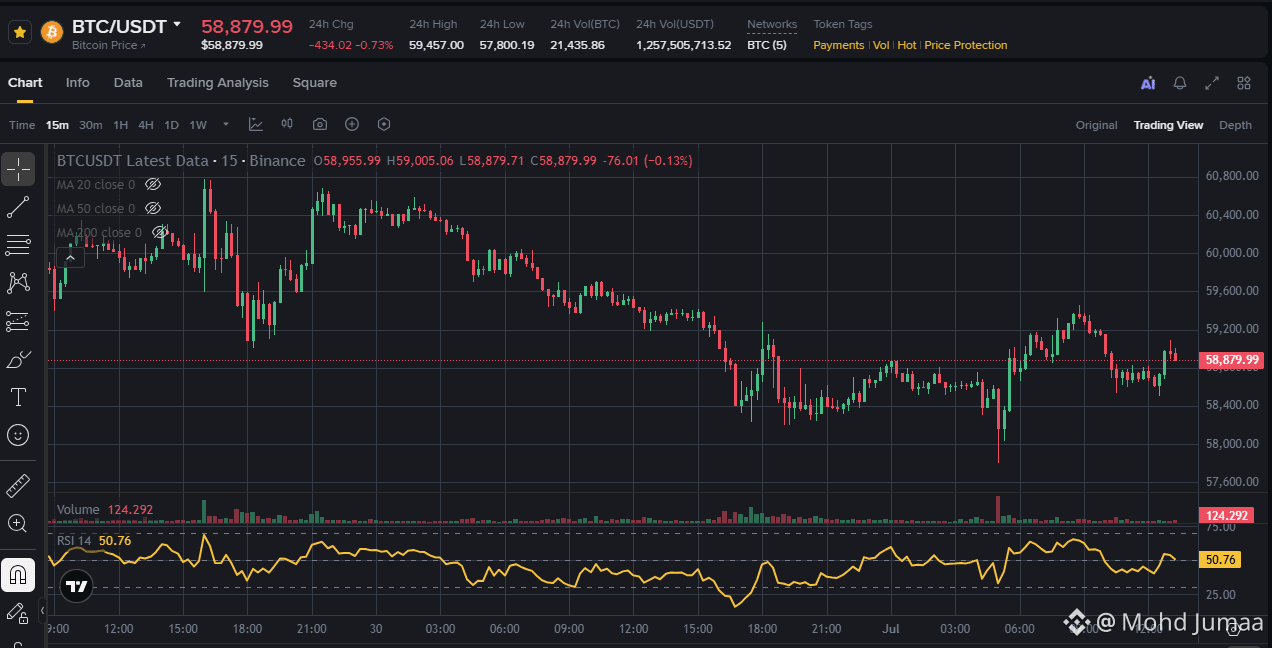The height and width of the screenshot is (648, 1272).
Task: Select the Time interval option
Action: [x=22, y=125]
